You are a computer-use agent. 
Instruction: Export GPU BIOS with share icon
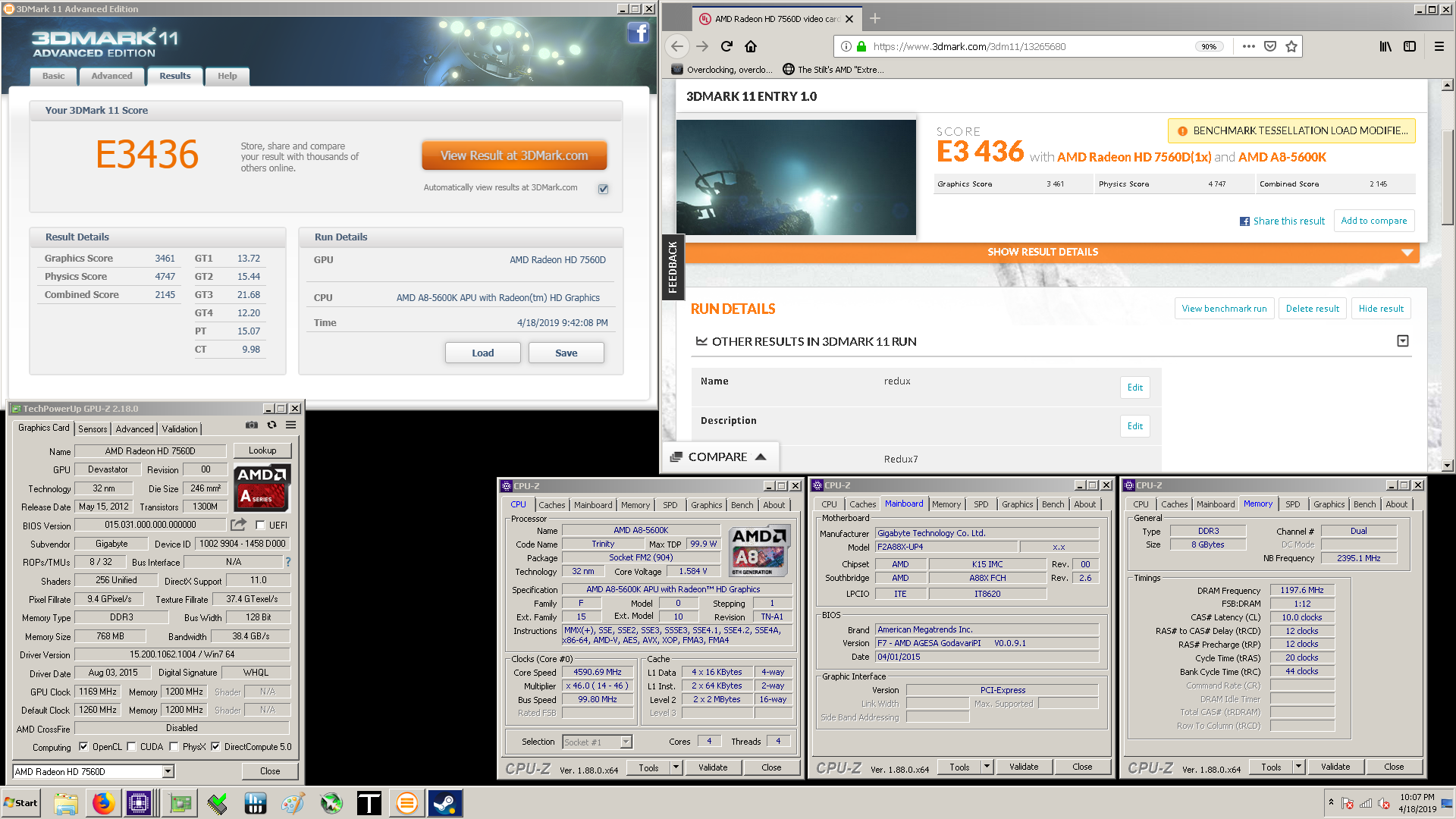[x=238, y=525]
